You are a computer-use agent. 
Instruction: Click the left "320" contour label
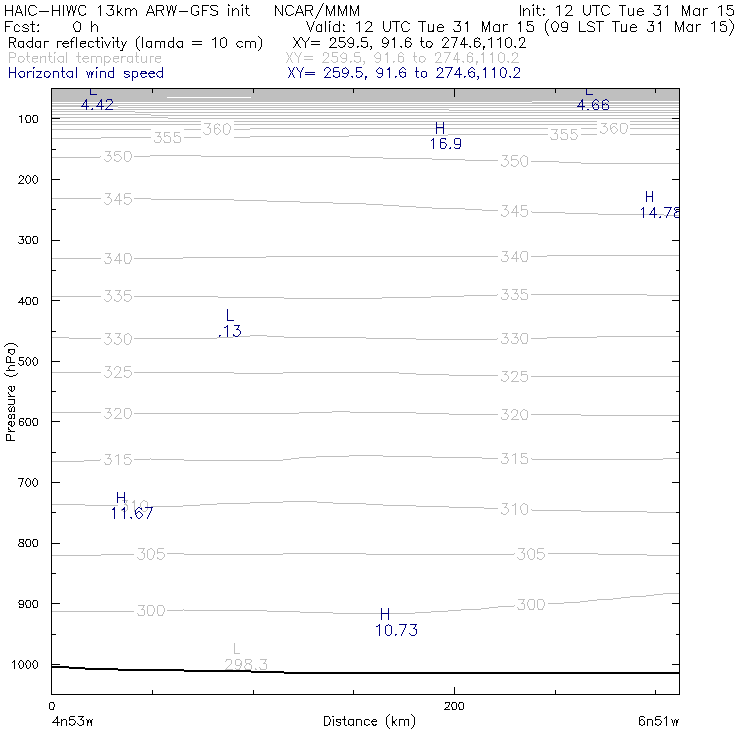pyautogui.click(x=118, y=413)
